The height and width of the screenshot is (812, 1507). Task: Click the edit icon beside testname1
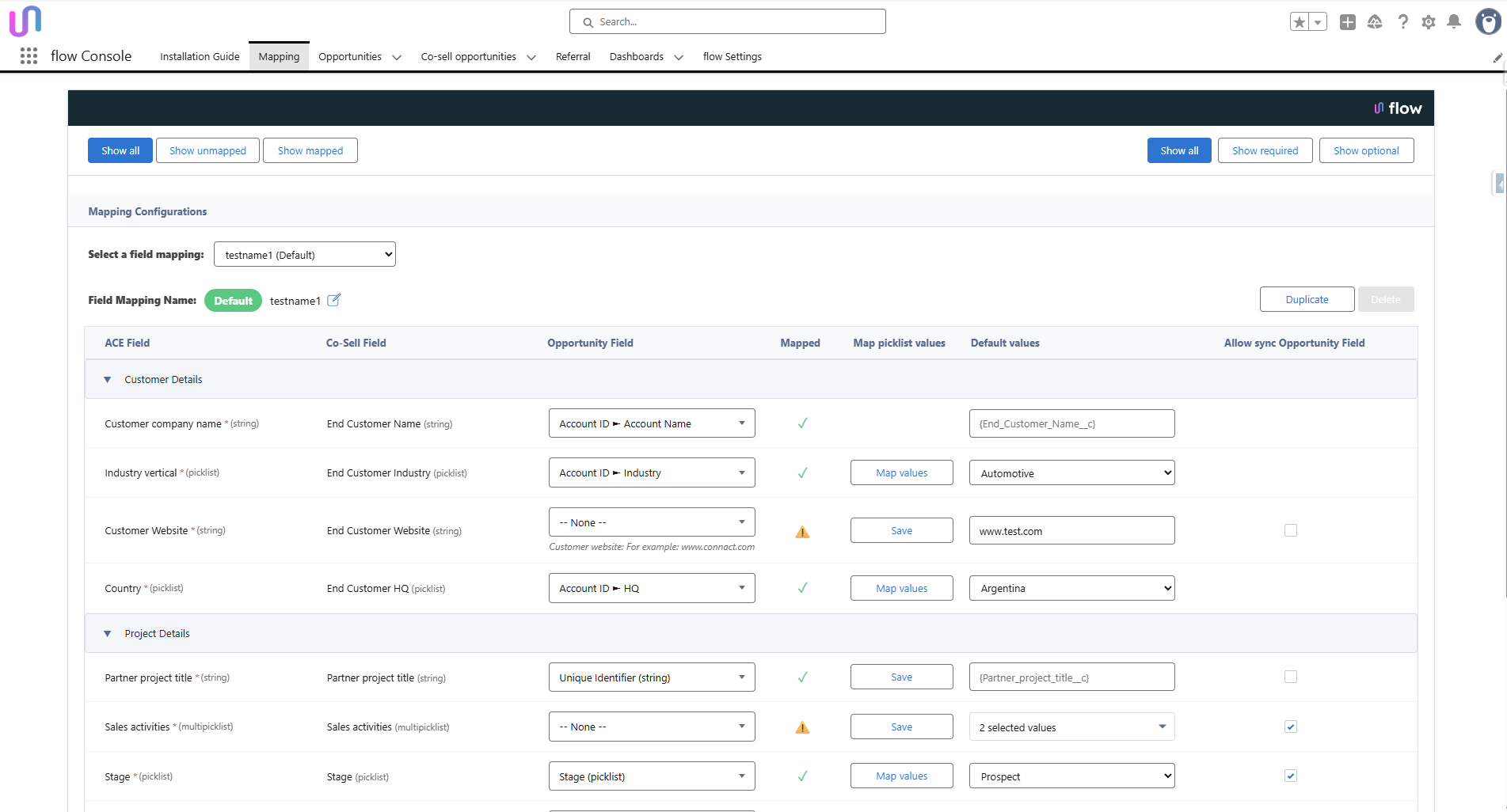pos(334,300)
